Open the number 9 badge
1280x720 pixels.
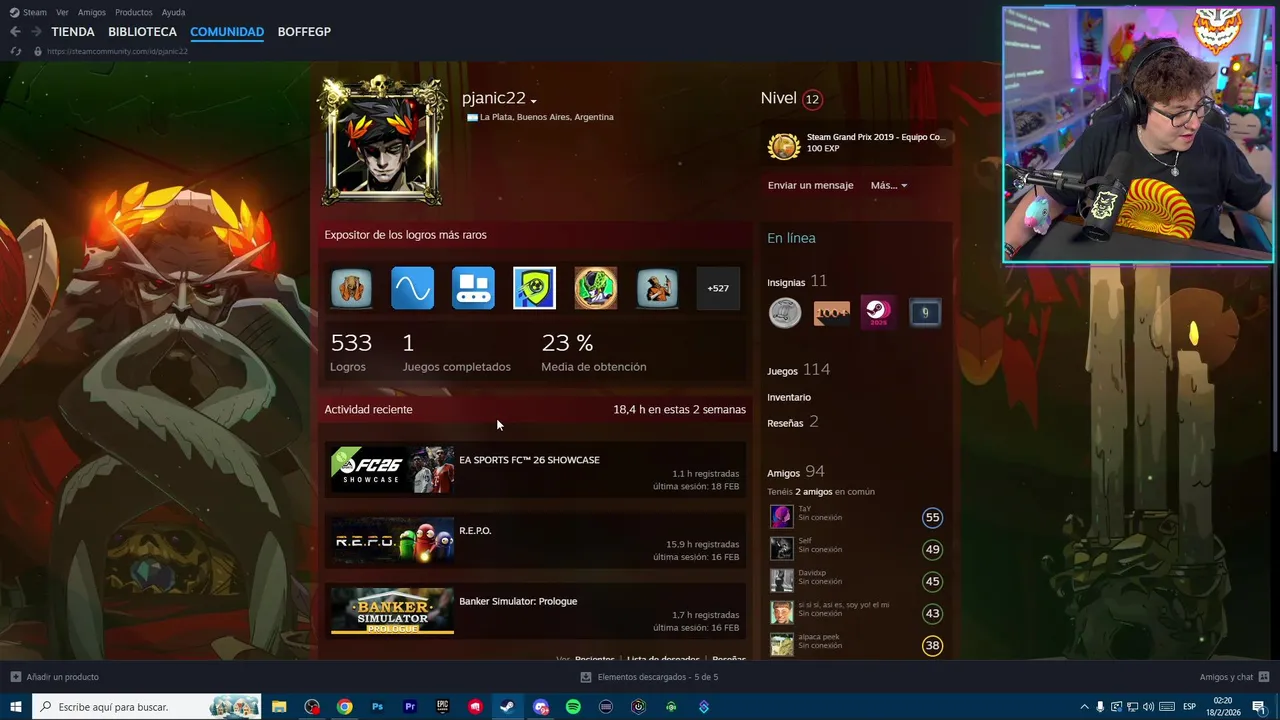925,313
